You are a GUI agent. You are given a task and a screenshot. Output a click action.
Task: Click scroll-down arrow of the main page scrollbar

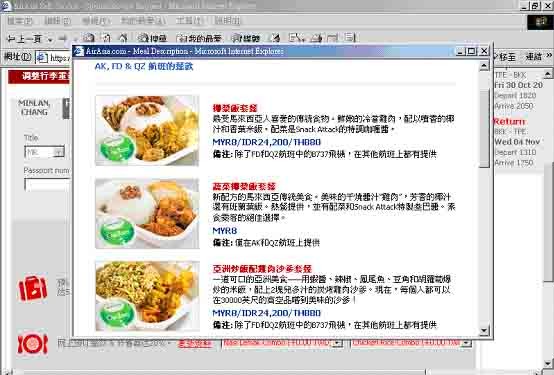pos(548,363)
